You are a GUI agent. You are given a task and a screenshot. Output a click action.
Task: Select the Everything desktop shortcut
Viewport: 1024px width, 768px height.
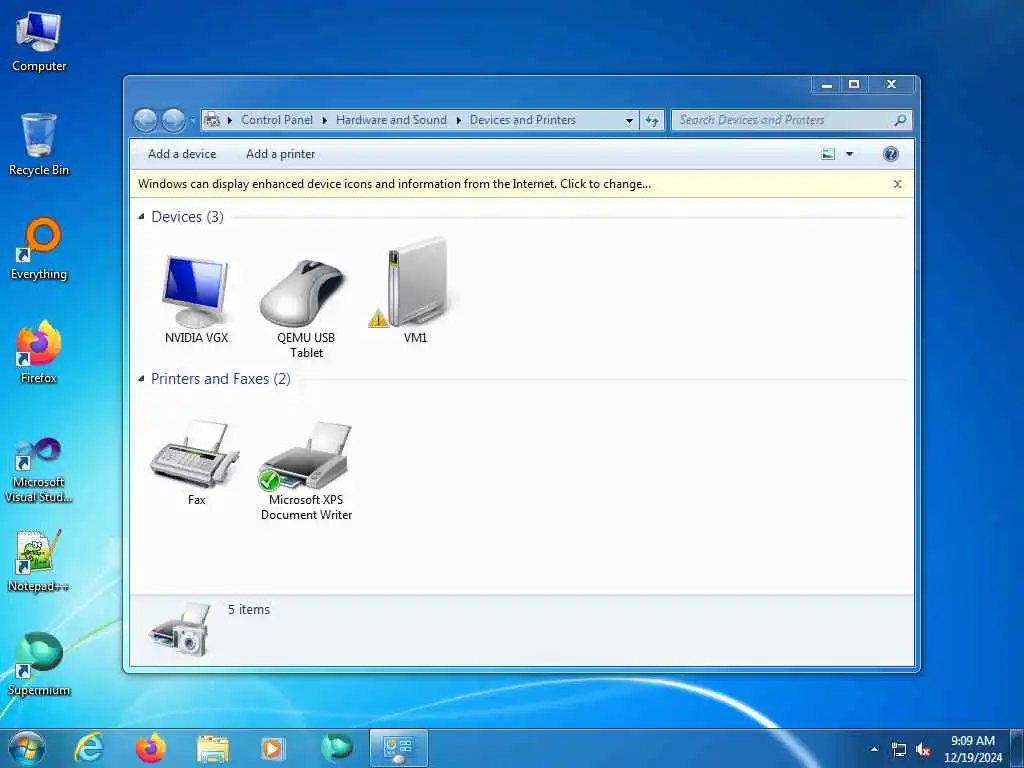tap(39, 249)
